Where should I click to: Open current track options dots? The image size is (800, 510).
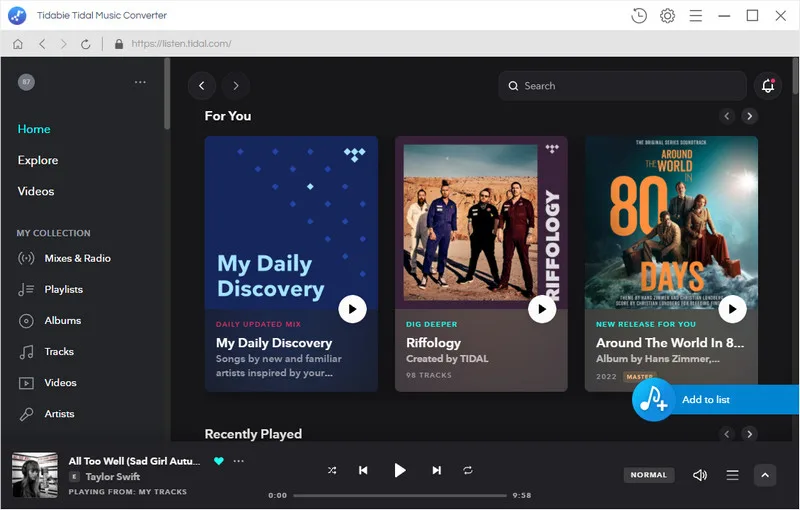tap(238, 461)
